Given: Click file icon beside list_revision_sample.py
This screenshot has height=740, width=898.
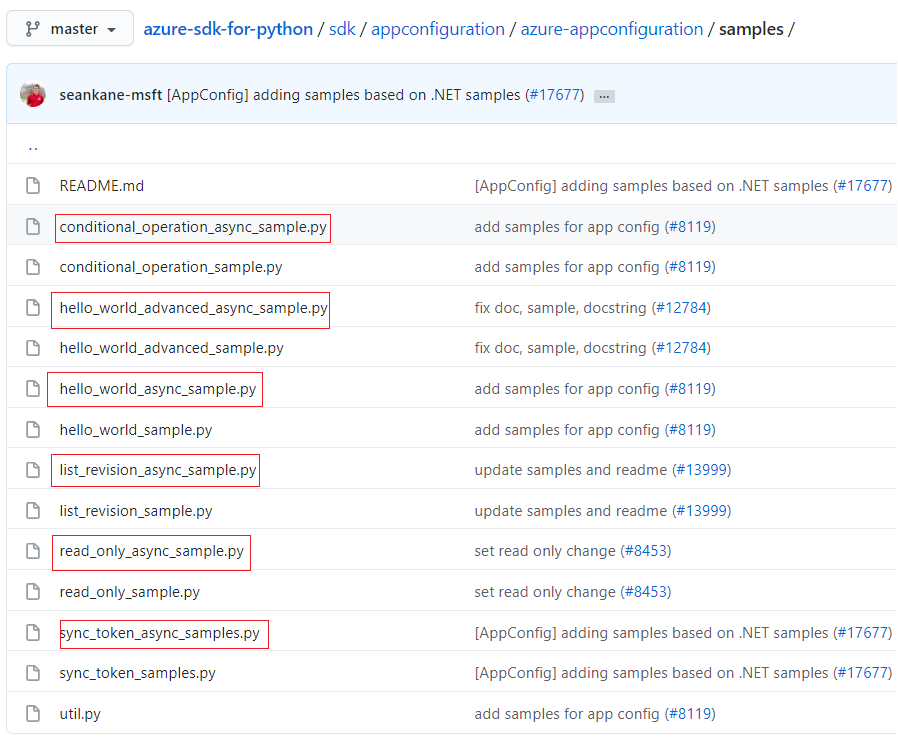Looking at the screenshot, I should pyautogui.click(x=33, y=510).
